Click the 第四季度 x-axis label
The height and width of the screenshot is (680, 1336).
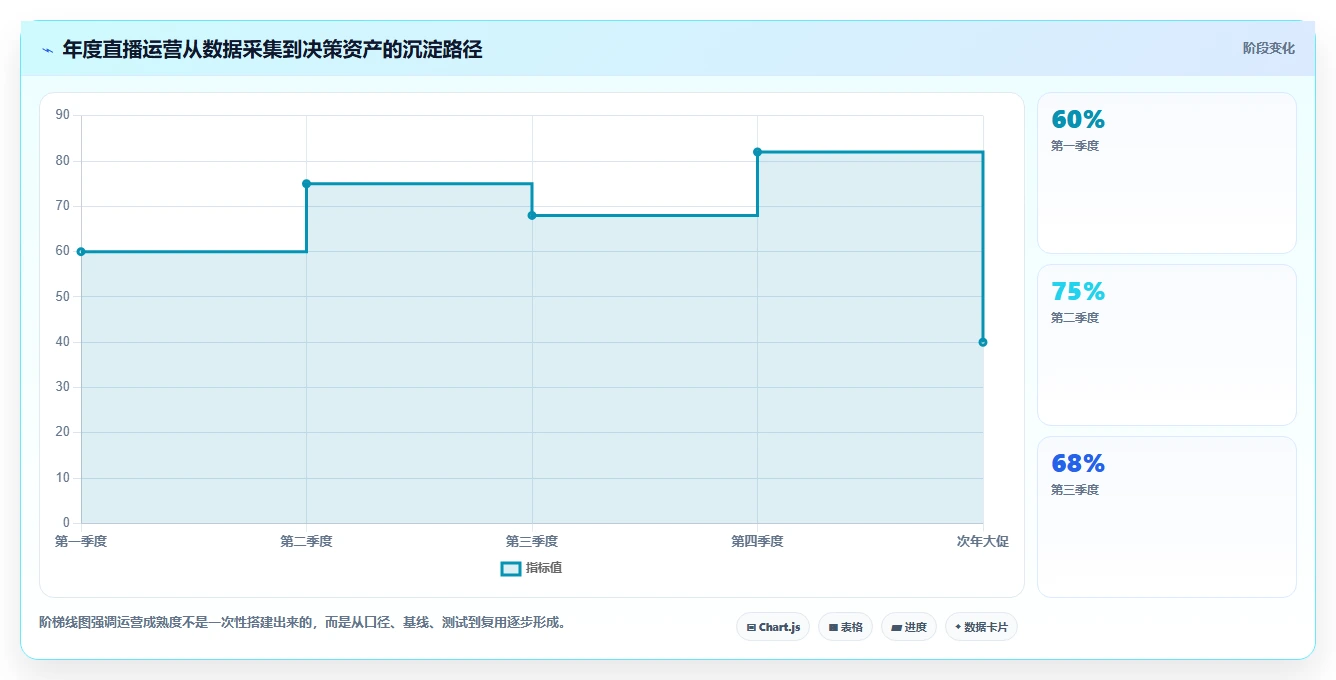[x=757, y=541]
